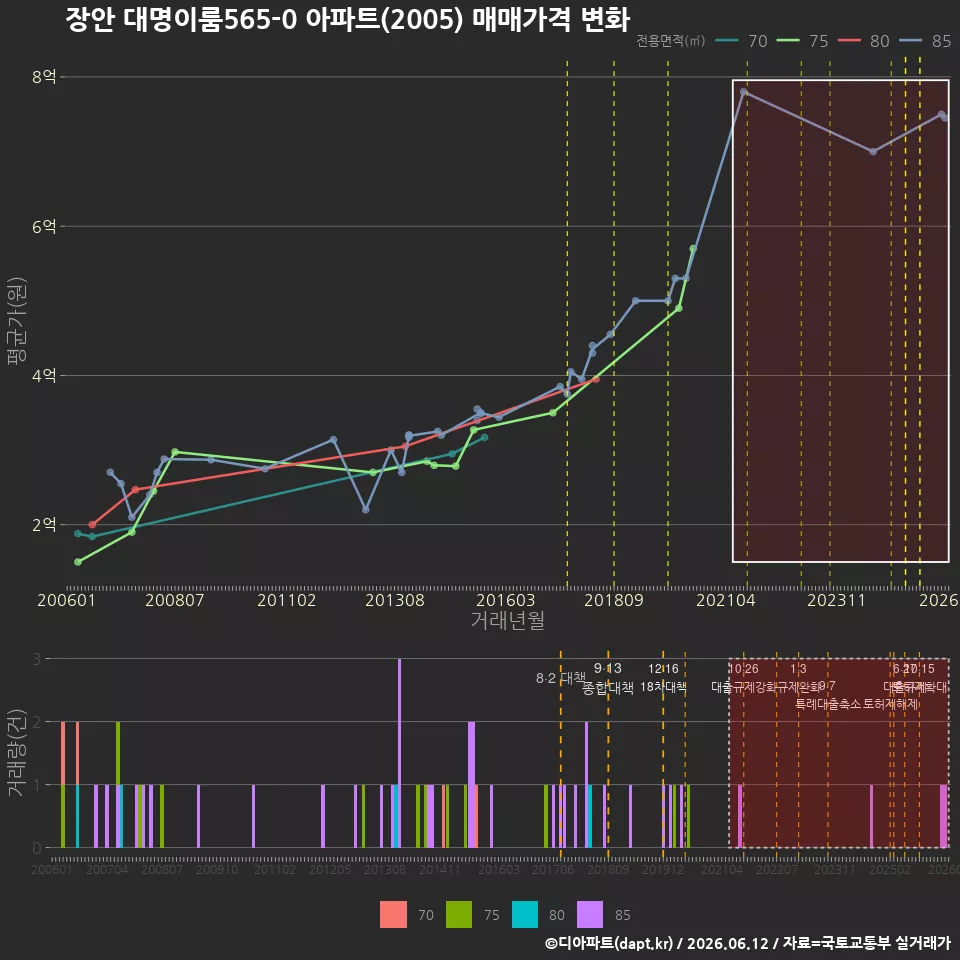Image resolution: width=960 pixels, height=960 pixels.
Task: Click the '3' label on volume axis
Action: point(37,659)
